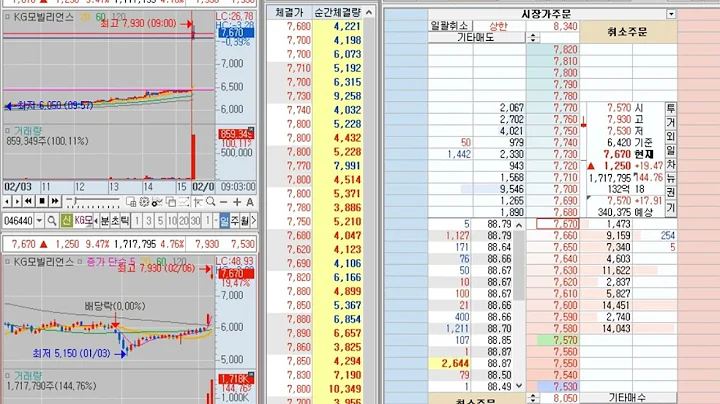Click the upper limit price 8,340
The image size is (720, 404).
coord(553,26)
